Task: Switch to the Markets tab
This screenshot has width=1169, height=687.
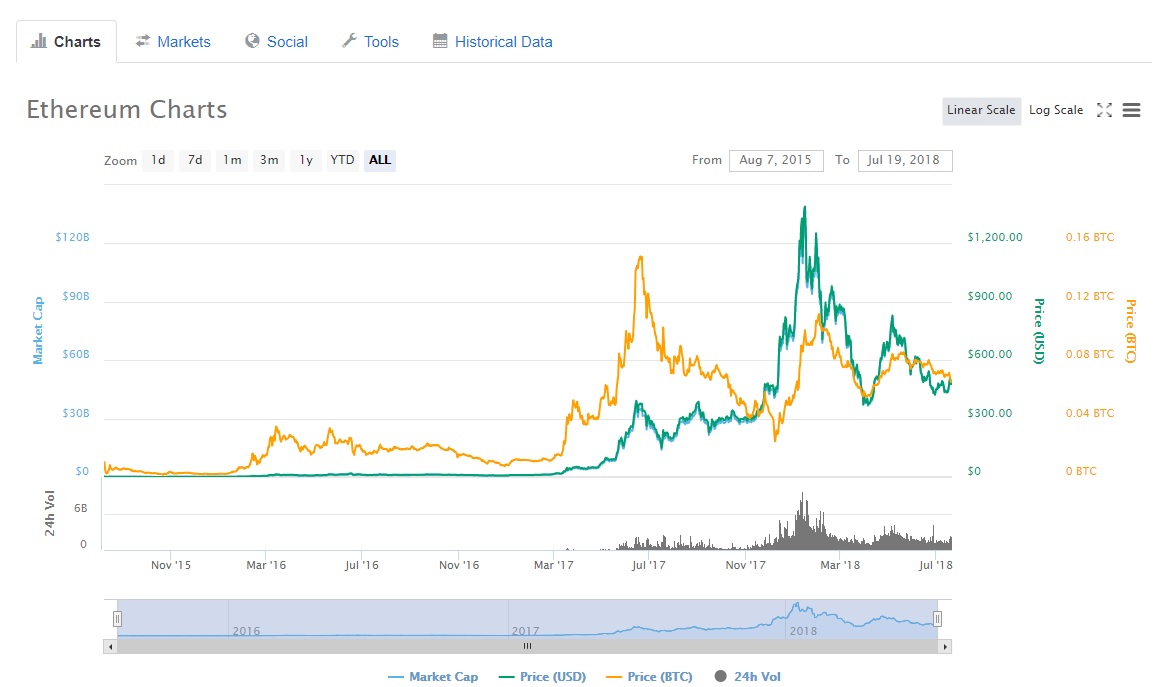Action: click(173, 42)
